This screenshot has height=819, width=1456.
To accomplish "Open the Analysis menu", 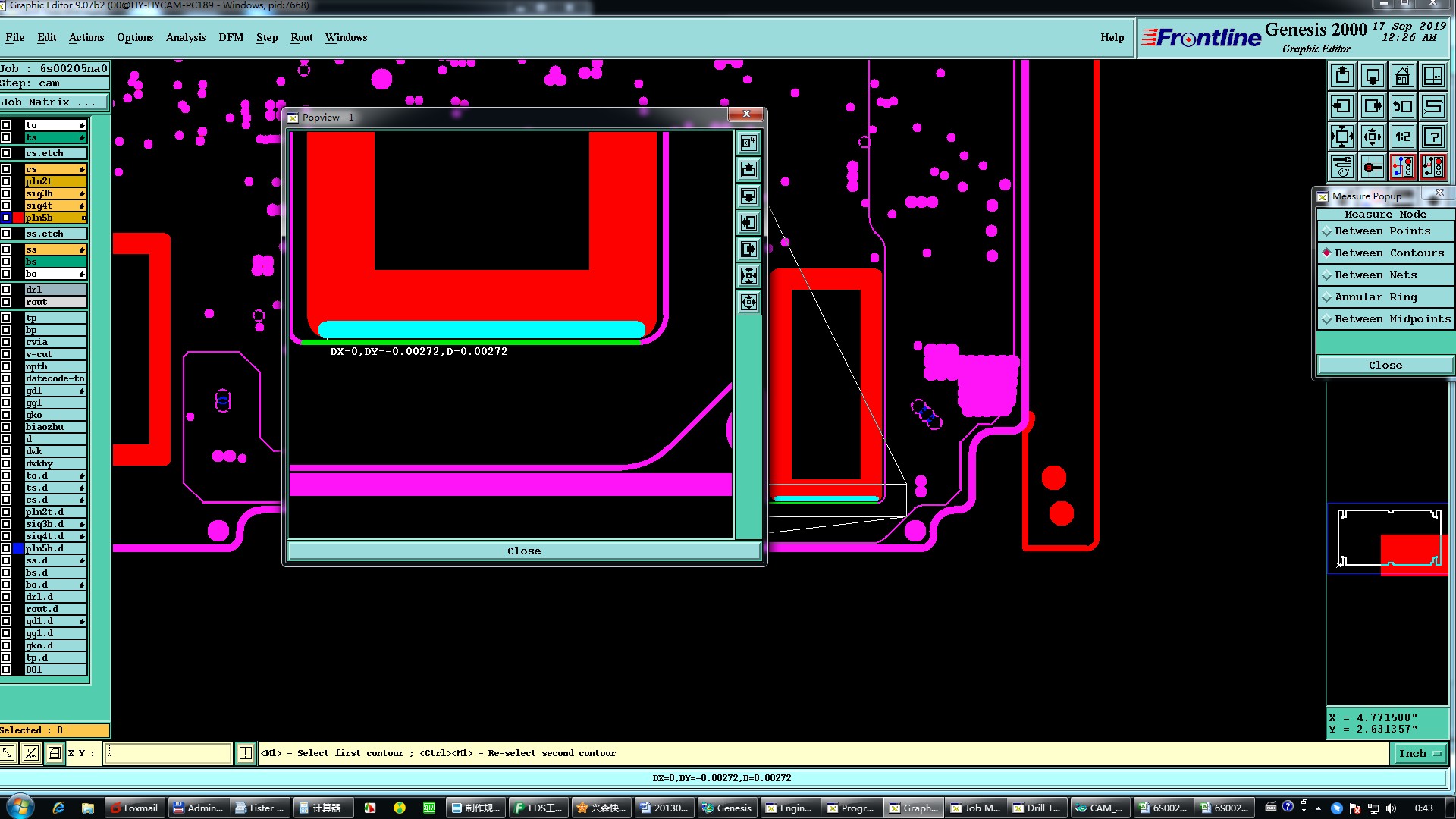I will pyautogui.click(x=185, y=37).
